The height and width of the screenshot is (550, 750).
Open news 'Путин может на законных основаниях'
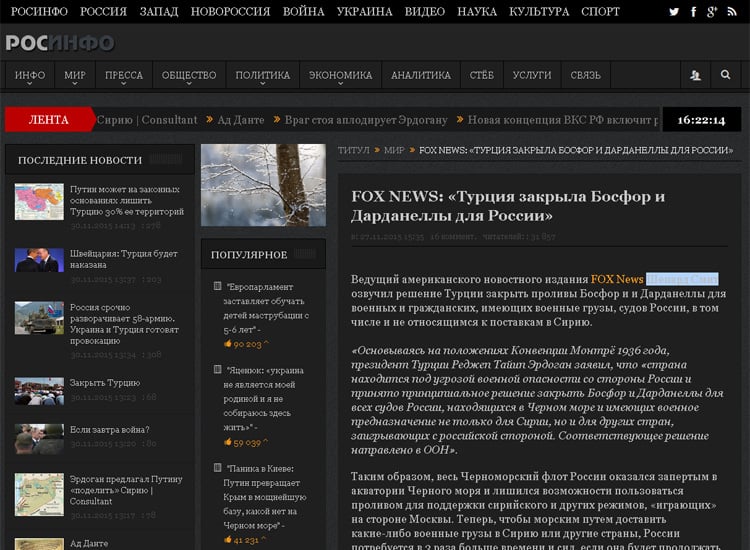[x=127, y=200]
